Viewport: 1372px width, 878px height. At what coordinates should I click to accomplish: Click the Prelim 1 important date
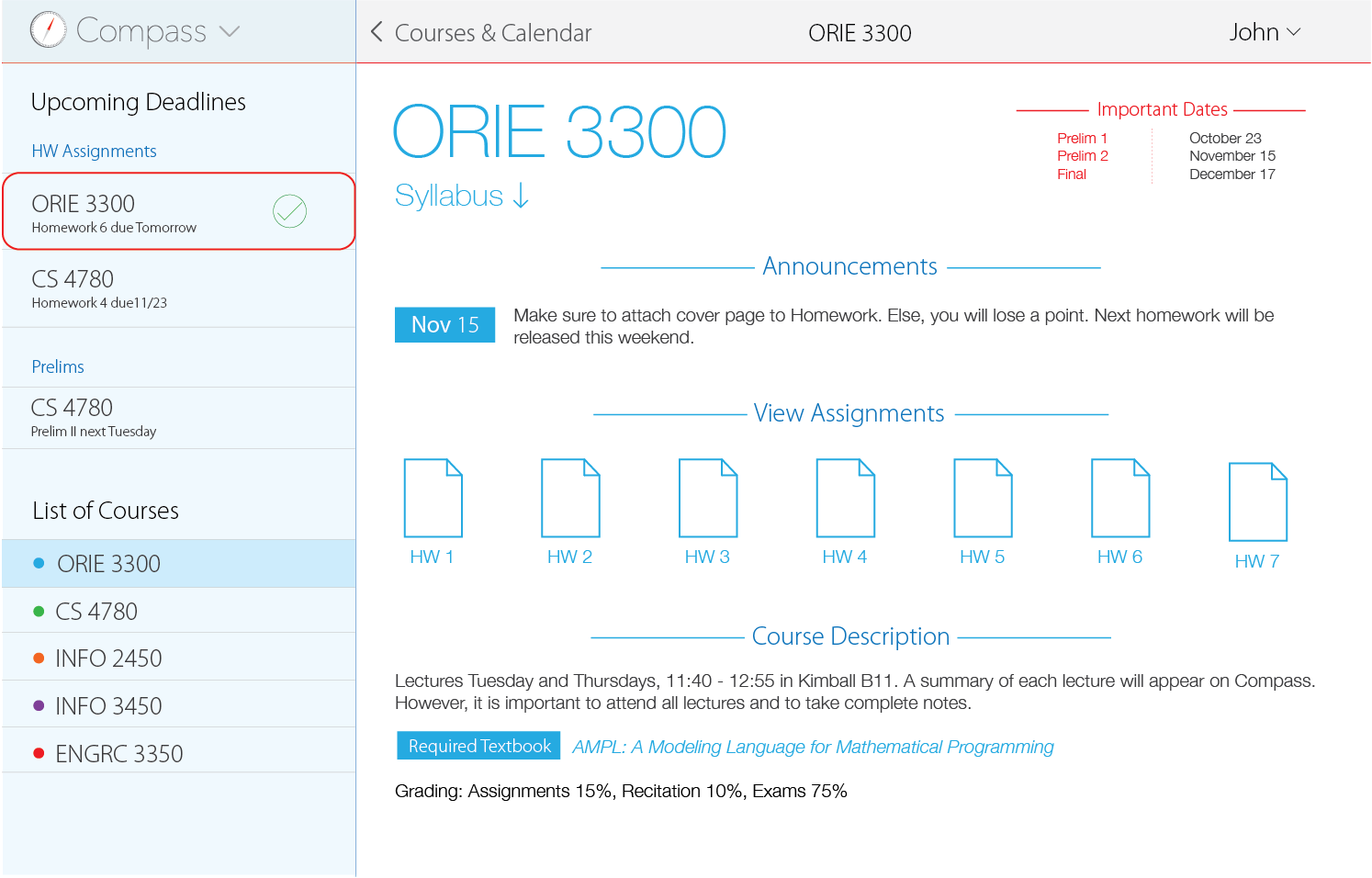point(1082,138)
